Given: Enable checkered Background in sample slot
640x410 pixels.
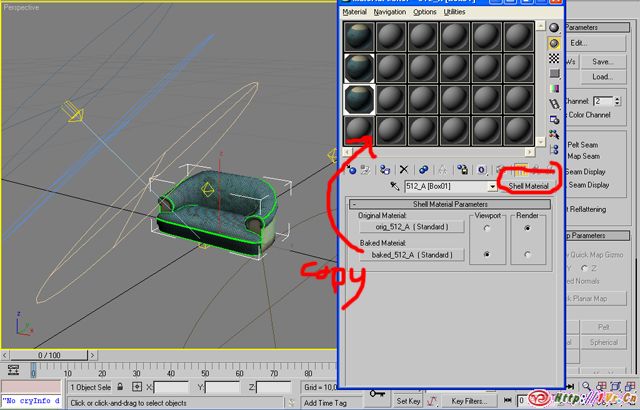Looking at the screenshot, I should click(553, 61).
